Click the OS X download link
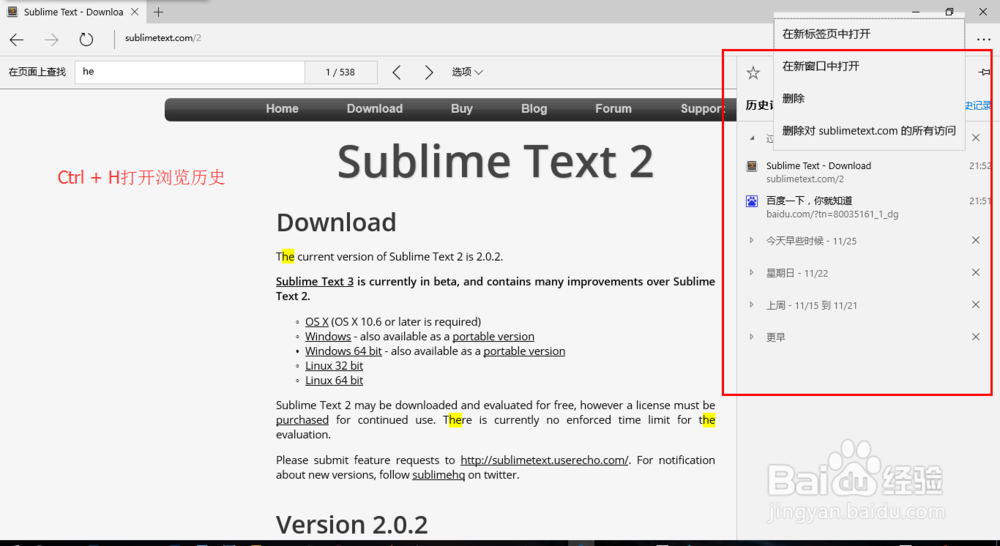Image resolution: width=1000 pixels, height=546 pixels. point(316,321)
